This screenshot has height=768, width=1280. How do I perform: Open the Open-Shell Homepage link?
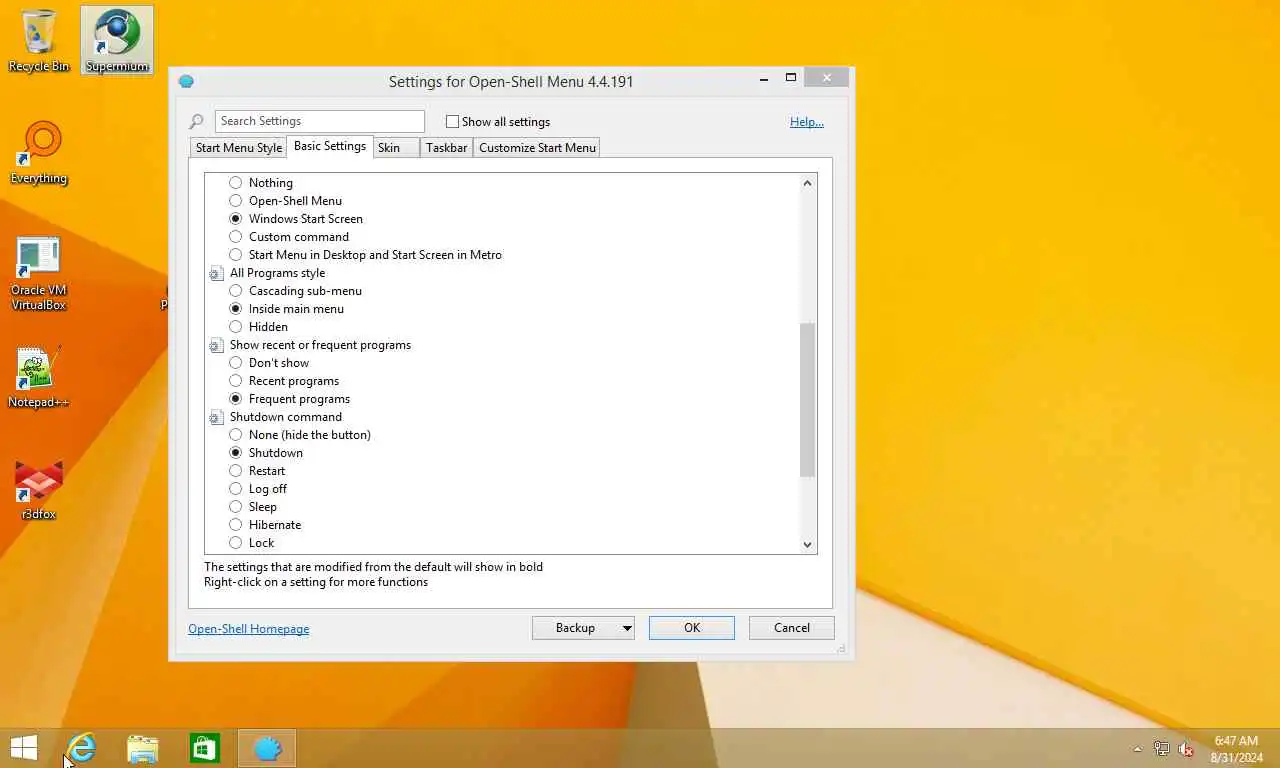pos(249,629)
